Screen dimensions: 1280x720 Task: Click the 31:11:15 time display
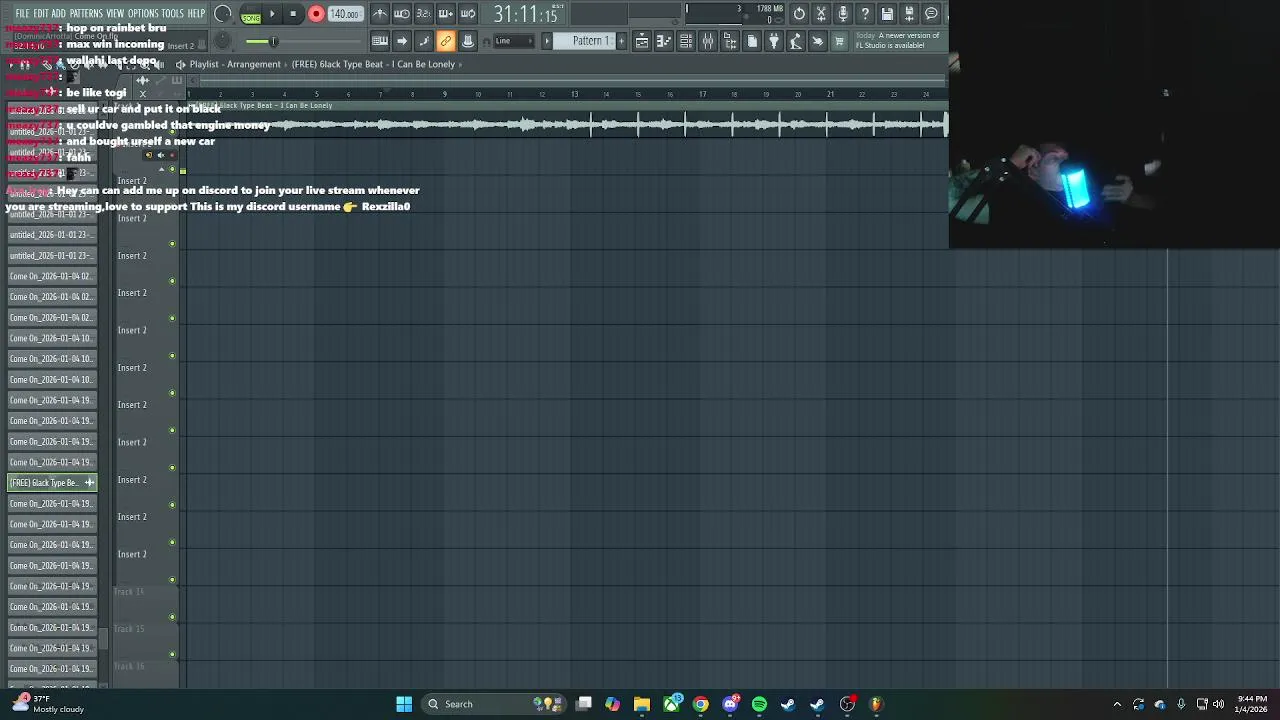[x=526, y=14]
